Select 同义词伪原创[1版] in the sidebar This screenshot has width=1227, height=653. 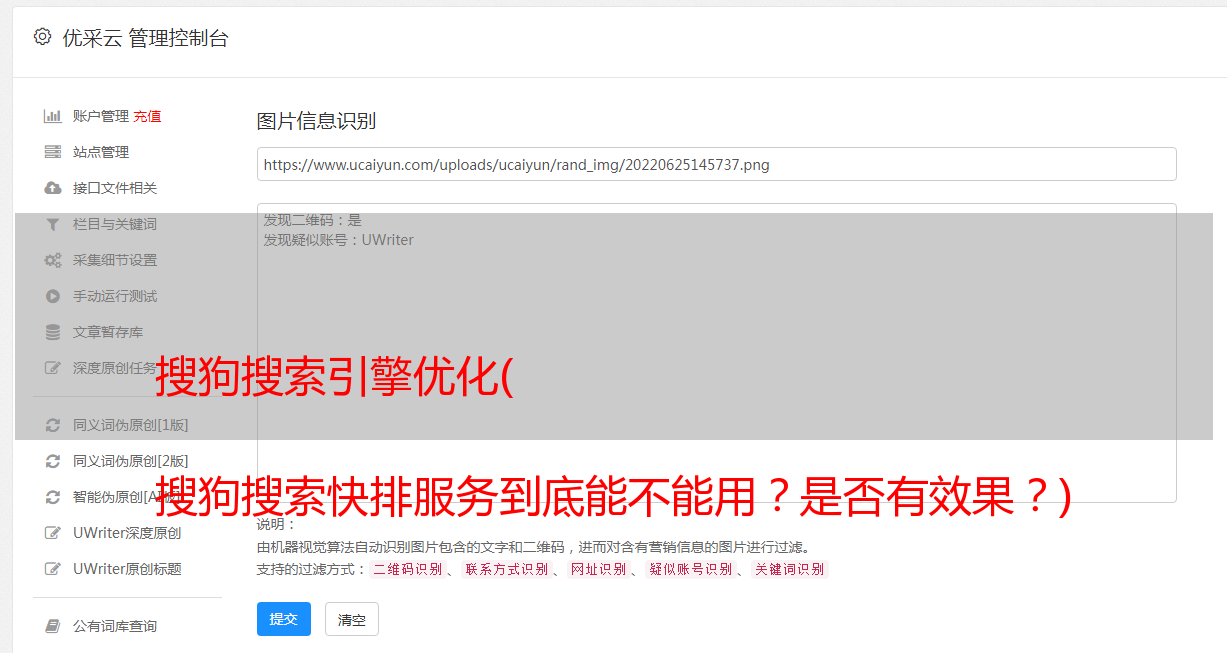130,425
